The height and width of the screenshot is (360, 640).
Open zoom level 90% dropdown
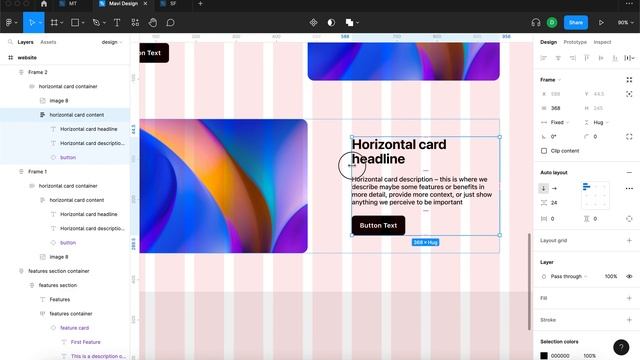pyautogui.click(x=625, y=22)
